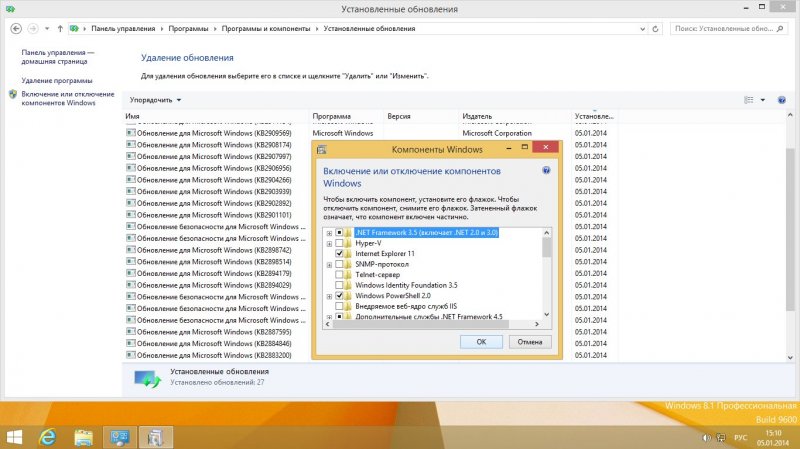Viewport: 800px width, 449px height.
Task: Click Windows Components dialog title icon
Action: (x=321, y=149)
